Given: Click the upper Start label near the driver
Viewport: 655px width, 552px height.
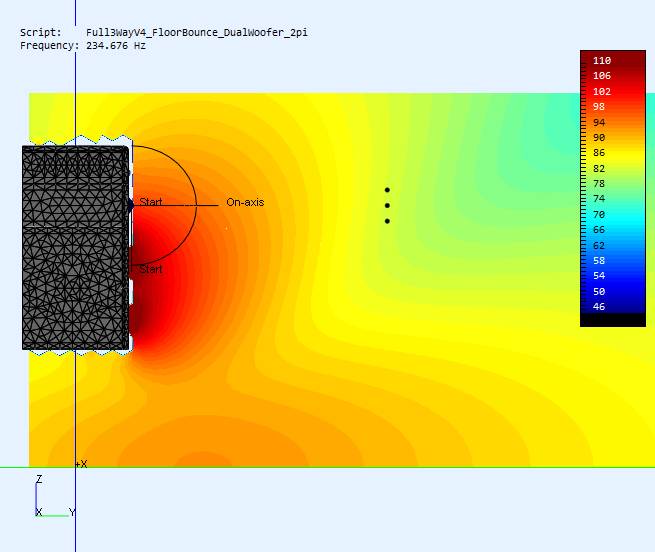Looking at the screenshot, I should 151,202.
